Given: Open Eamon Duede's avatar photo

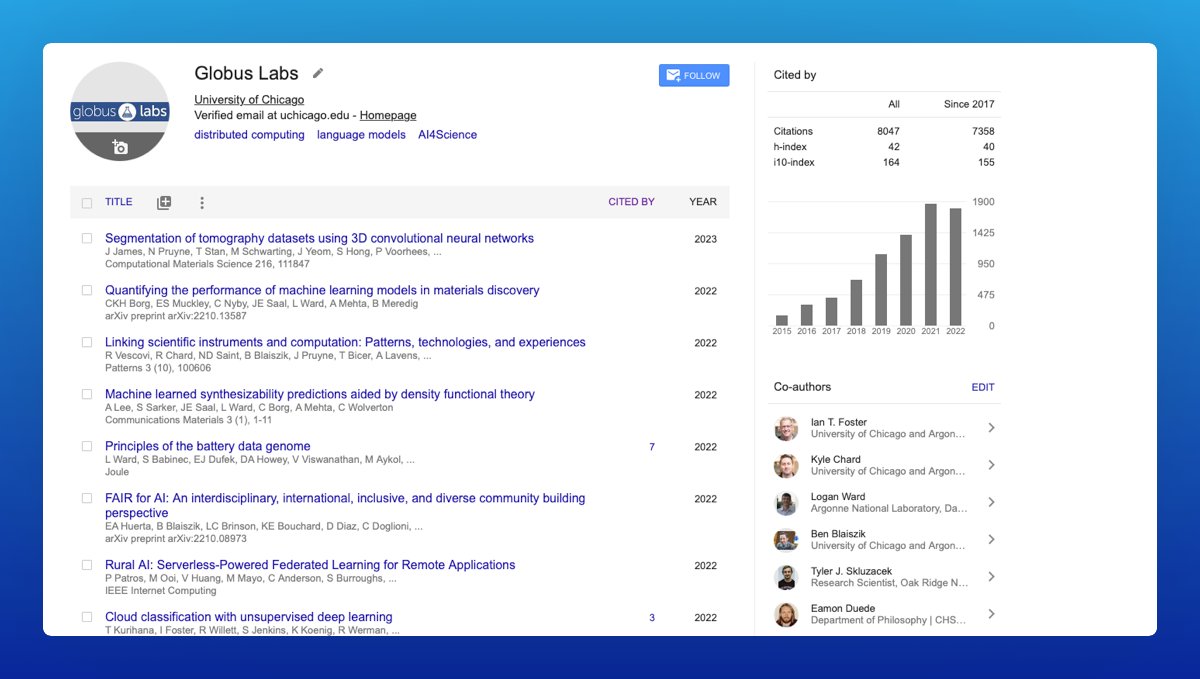Looking at the screenshot, I should pyautogui.click(x=786, y=614).
